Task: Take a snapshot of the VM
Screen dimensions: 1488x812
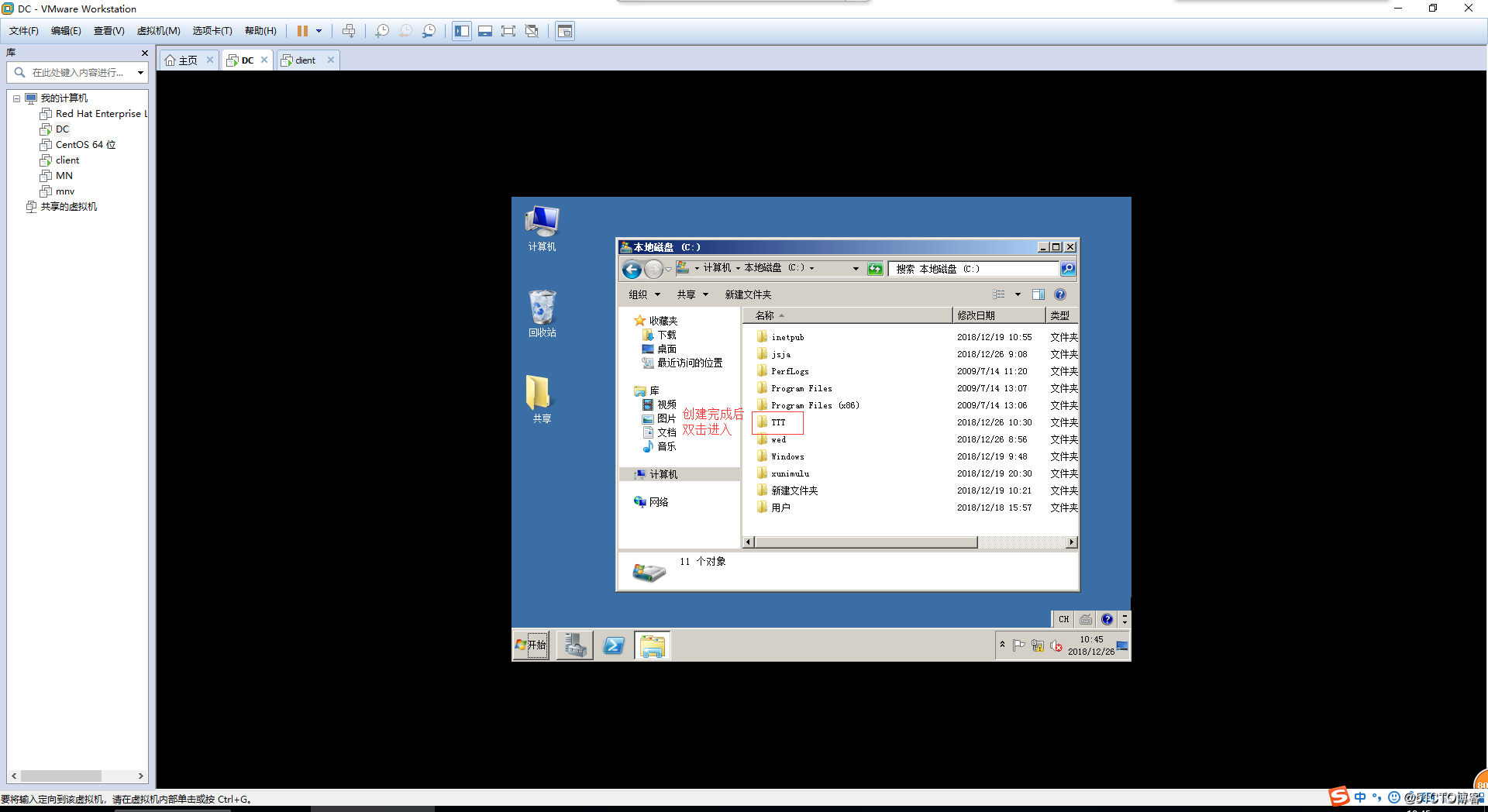Action: point(382,31)
